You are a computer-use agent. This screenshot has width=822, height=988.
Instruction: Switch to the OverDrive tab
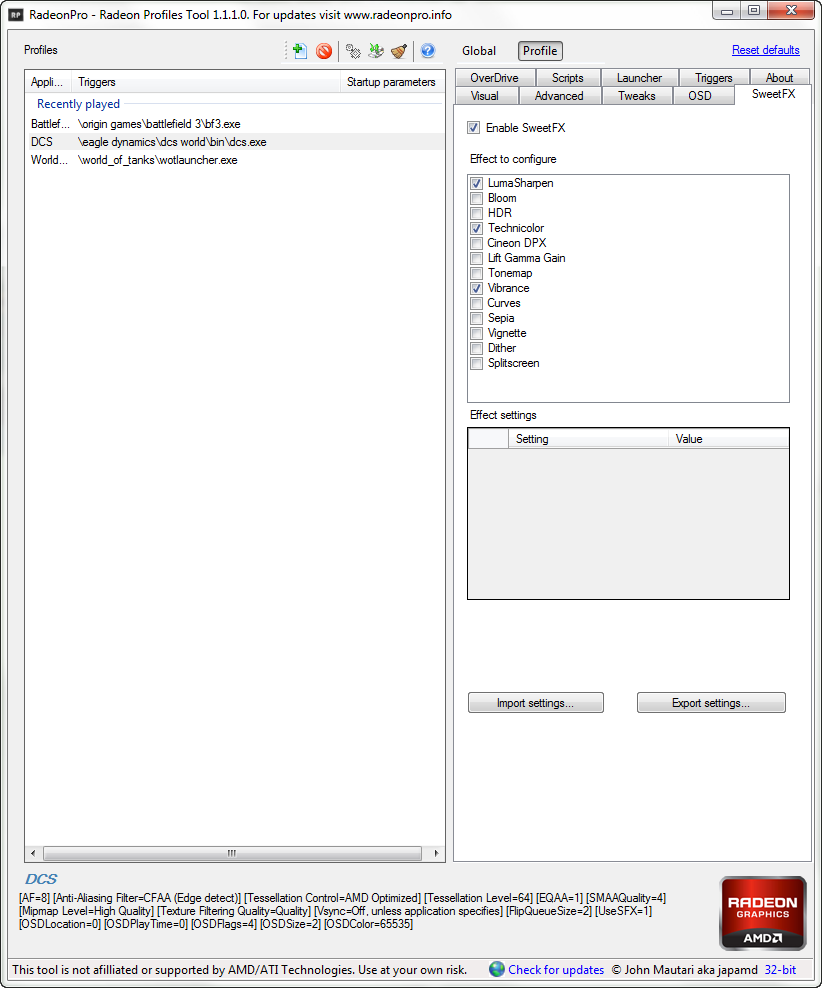pos(493,78)
